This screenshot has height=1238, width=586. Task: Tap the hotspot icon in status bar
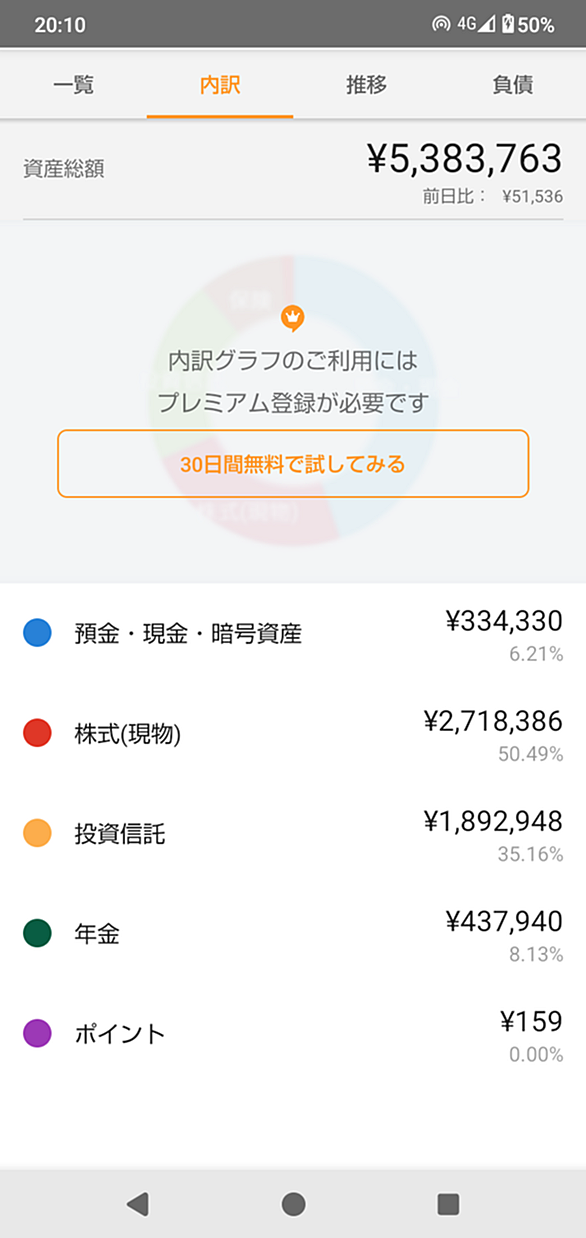pos(441,25)
